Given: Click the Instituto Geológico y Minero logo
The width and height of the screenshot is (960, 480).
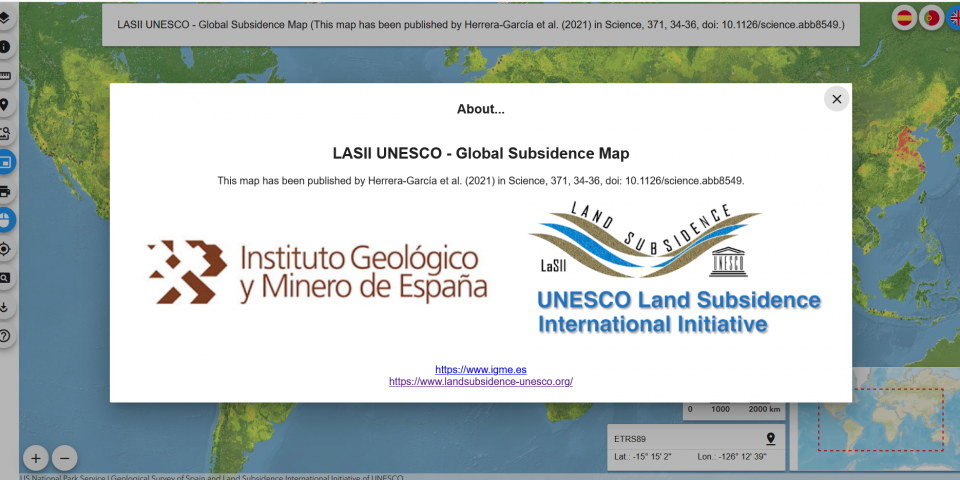Looking at the screenshot, I should click(x=317, y=272).
